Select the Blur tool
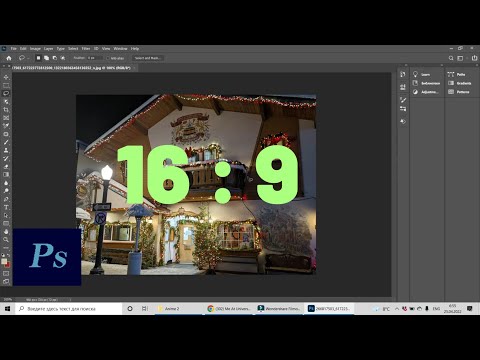This screenshot has width=480, height=360. tap(6, 183)
